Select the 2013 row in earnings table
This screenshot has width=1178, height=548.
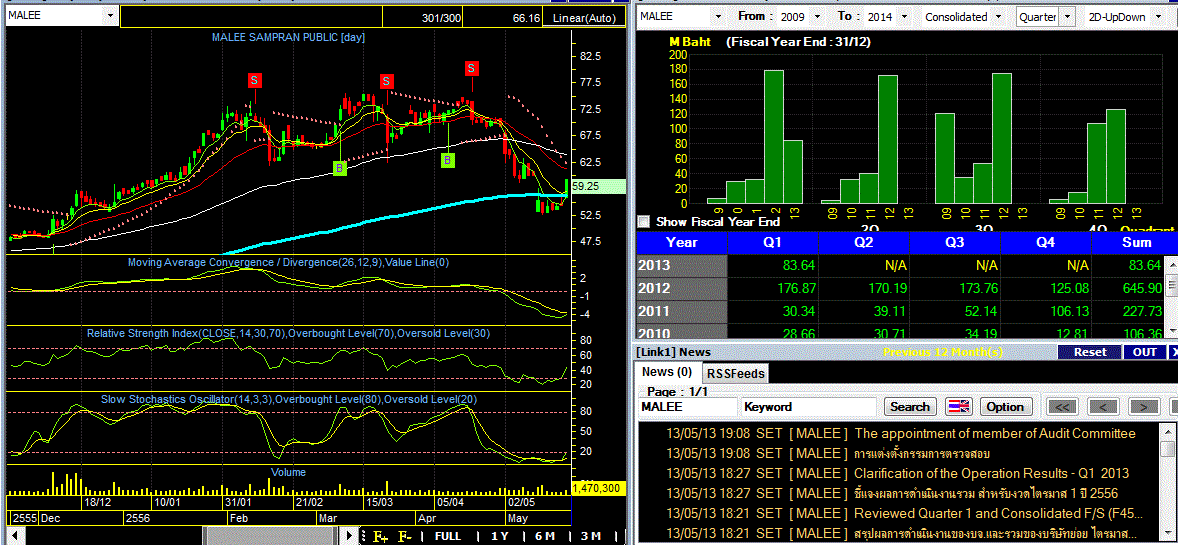point(899,265)
